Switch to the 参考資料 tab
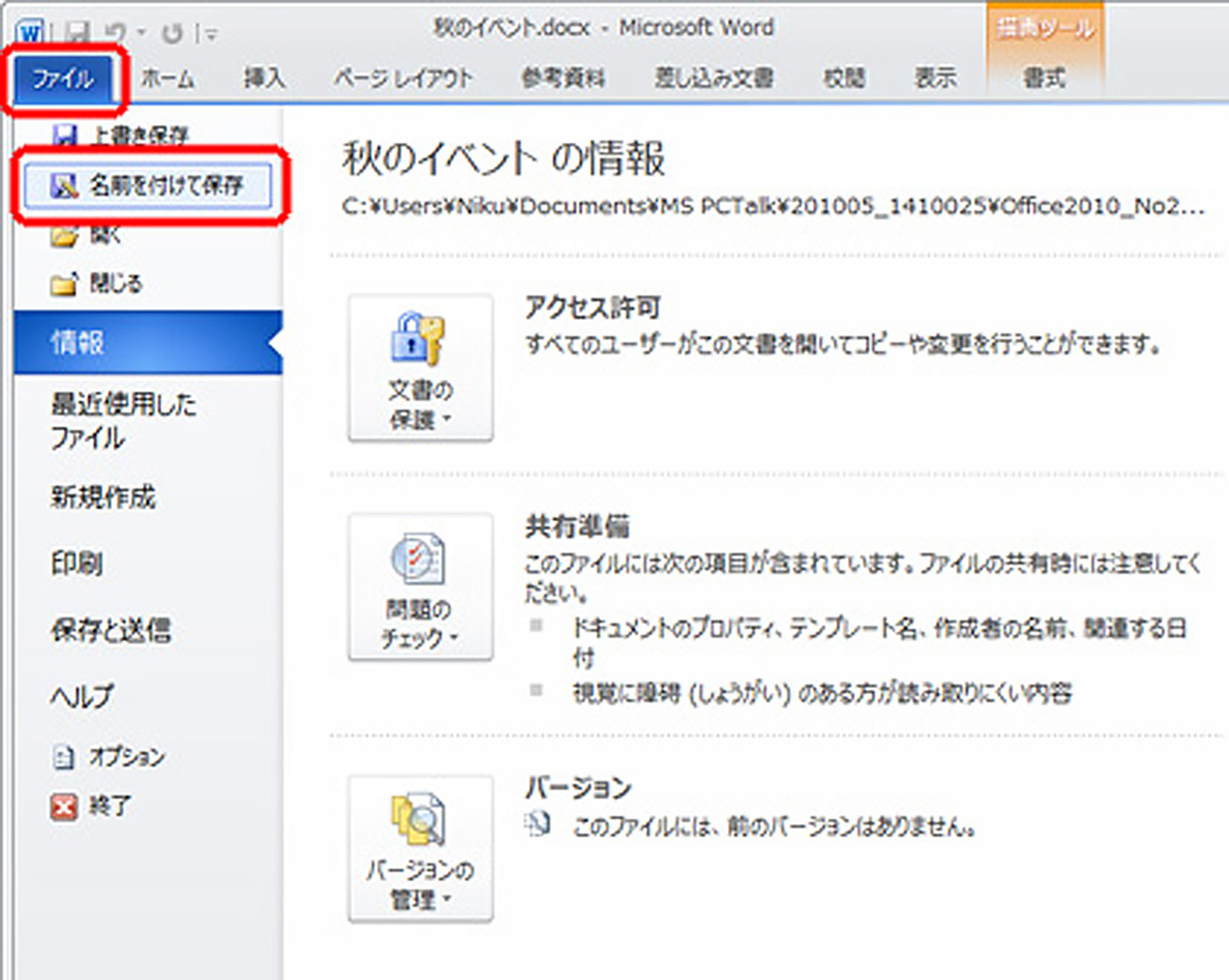1229x980 pixels. (x=563, y=78)
